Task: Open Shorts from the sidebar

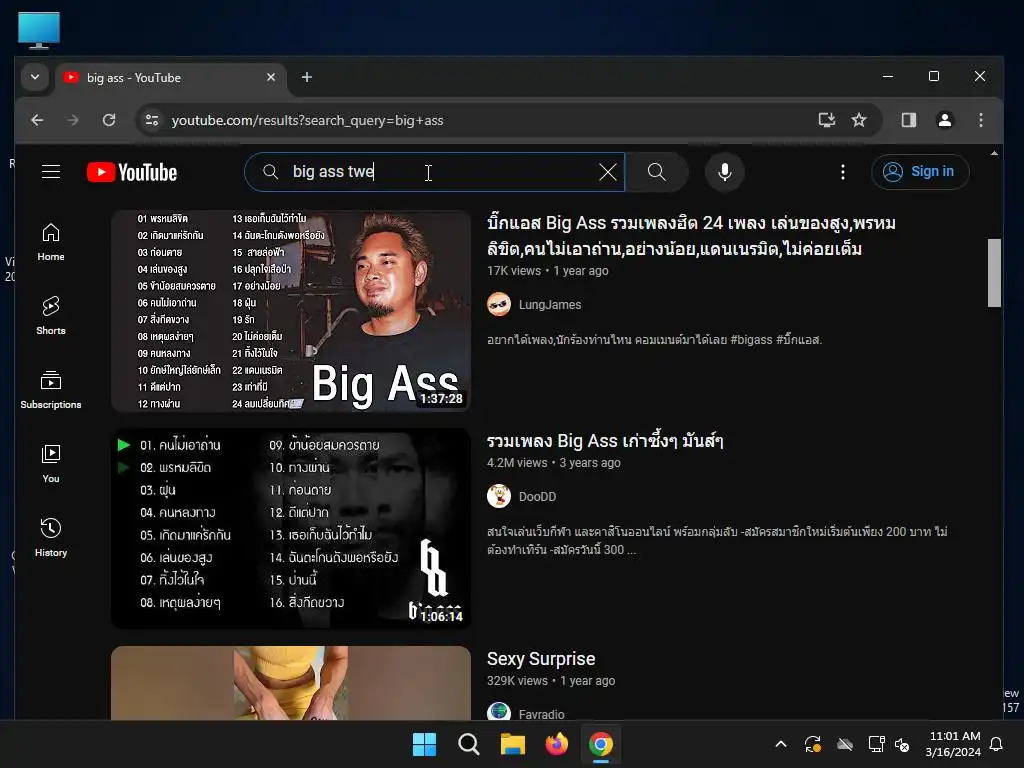Action: [x=51, y=316]
